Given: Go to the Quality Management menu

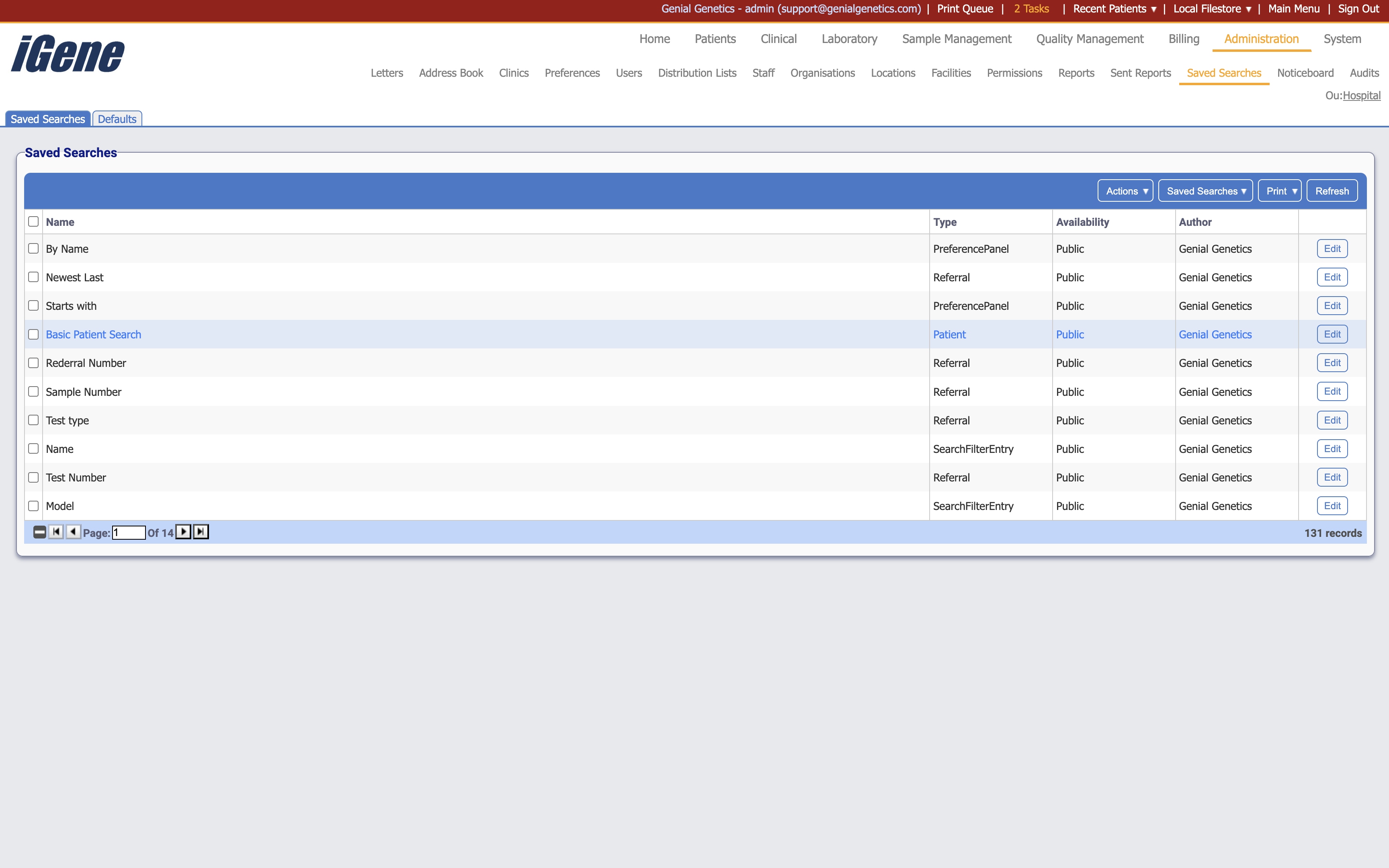Looking at the screenshot, I should point(1089,39).
